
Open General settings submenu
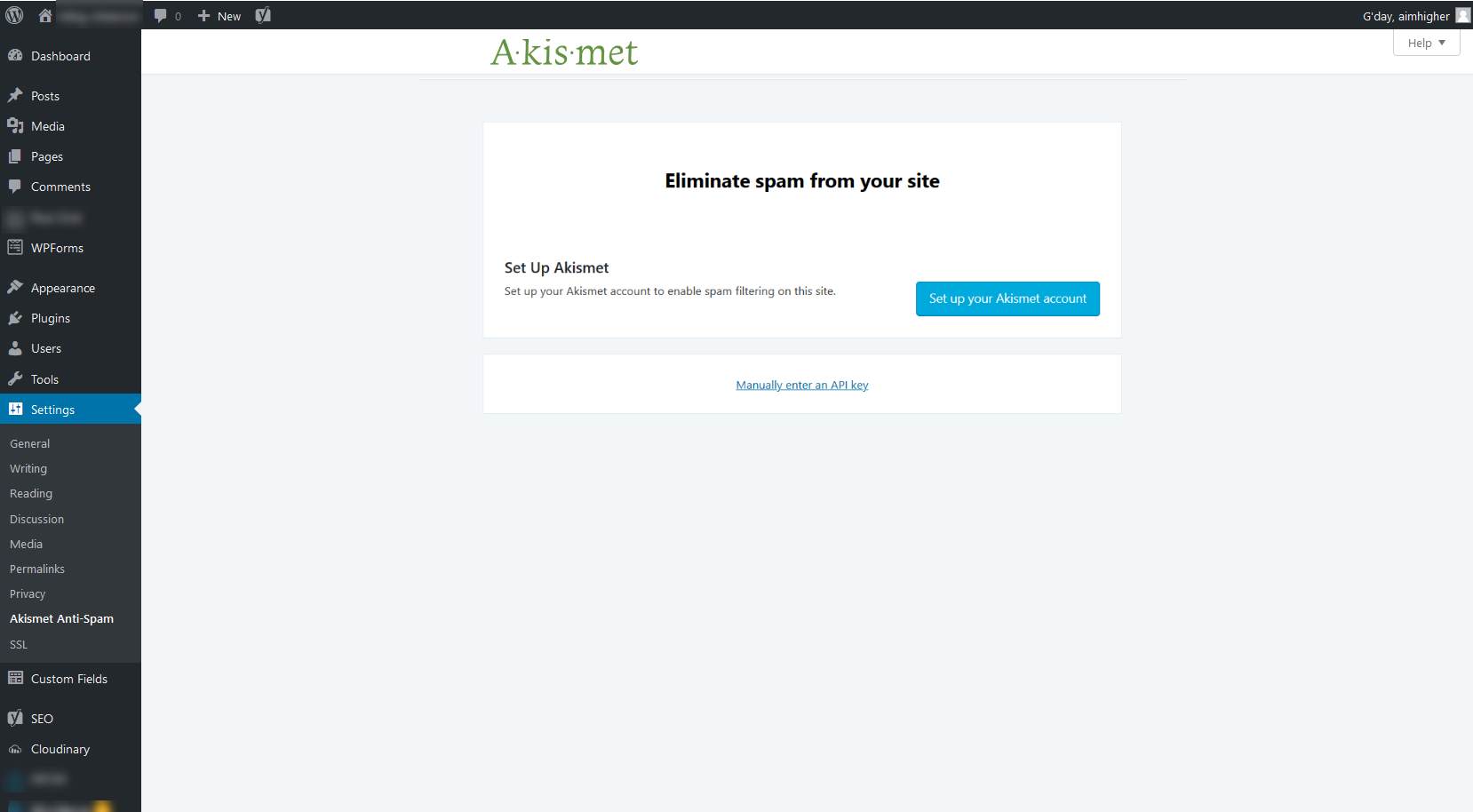pos(30,443)
